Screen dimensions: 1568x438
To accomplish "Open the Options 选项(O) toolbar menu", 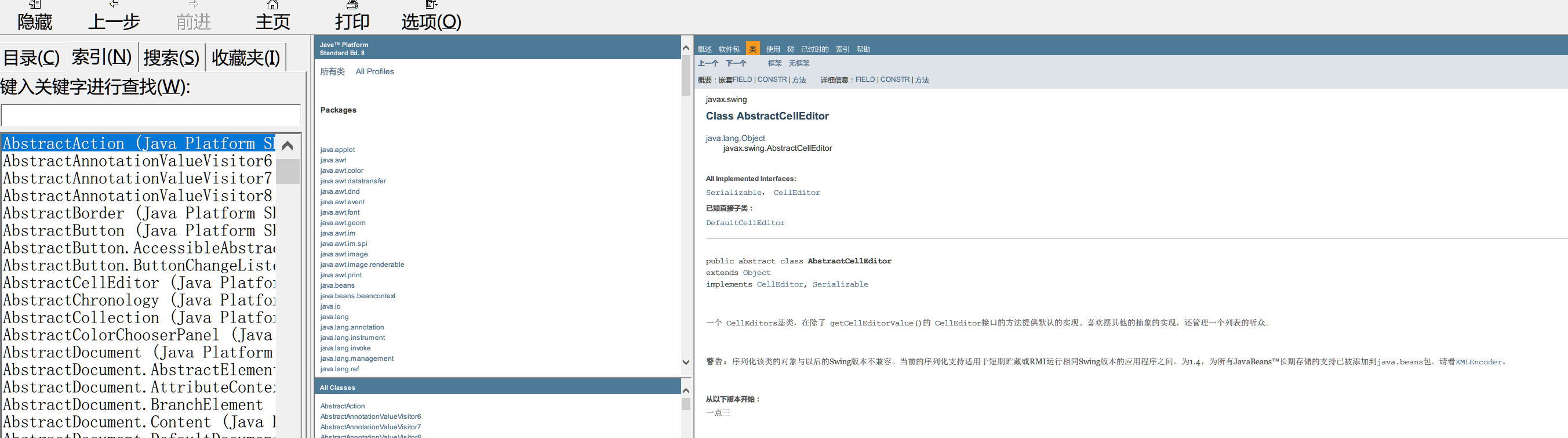I will 431,16.
